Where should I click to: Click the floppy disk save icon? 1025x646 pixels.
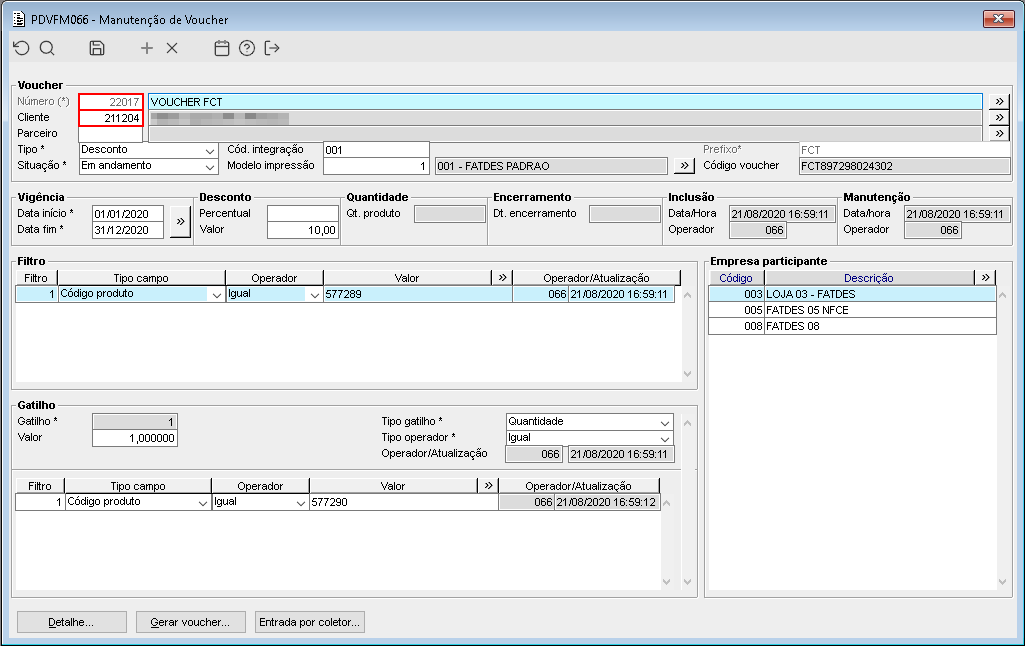point(97,48)
